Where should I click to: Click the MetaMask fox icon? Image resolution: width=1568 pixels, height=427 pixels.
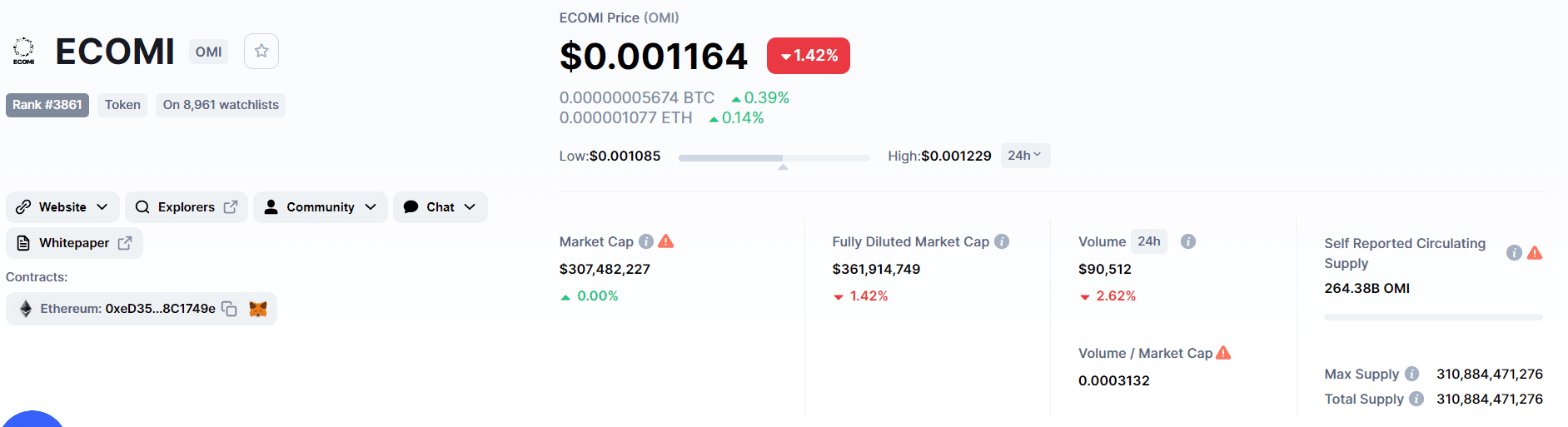(x=258, y=309)
